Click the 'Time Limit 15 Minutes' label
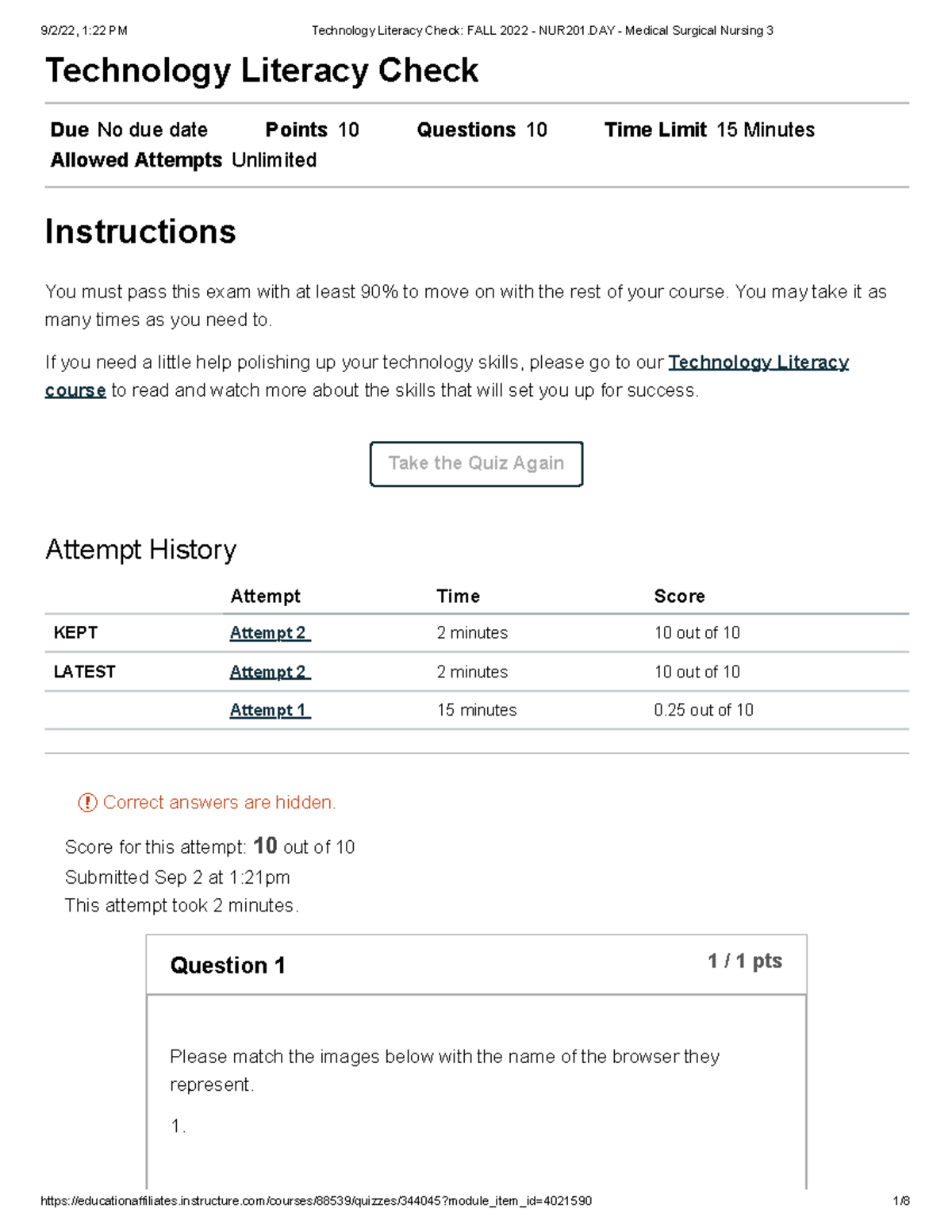The width and height of the screenshot is (952, 1232). click(x=709, y=129)
